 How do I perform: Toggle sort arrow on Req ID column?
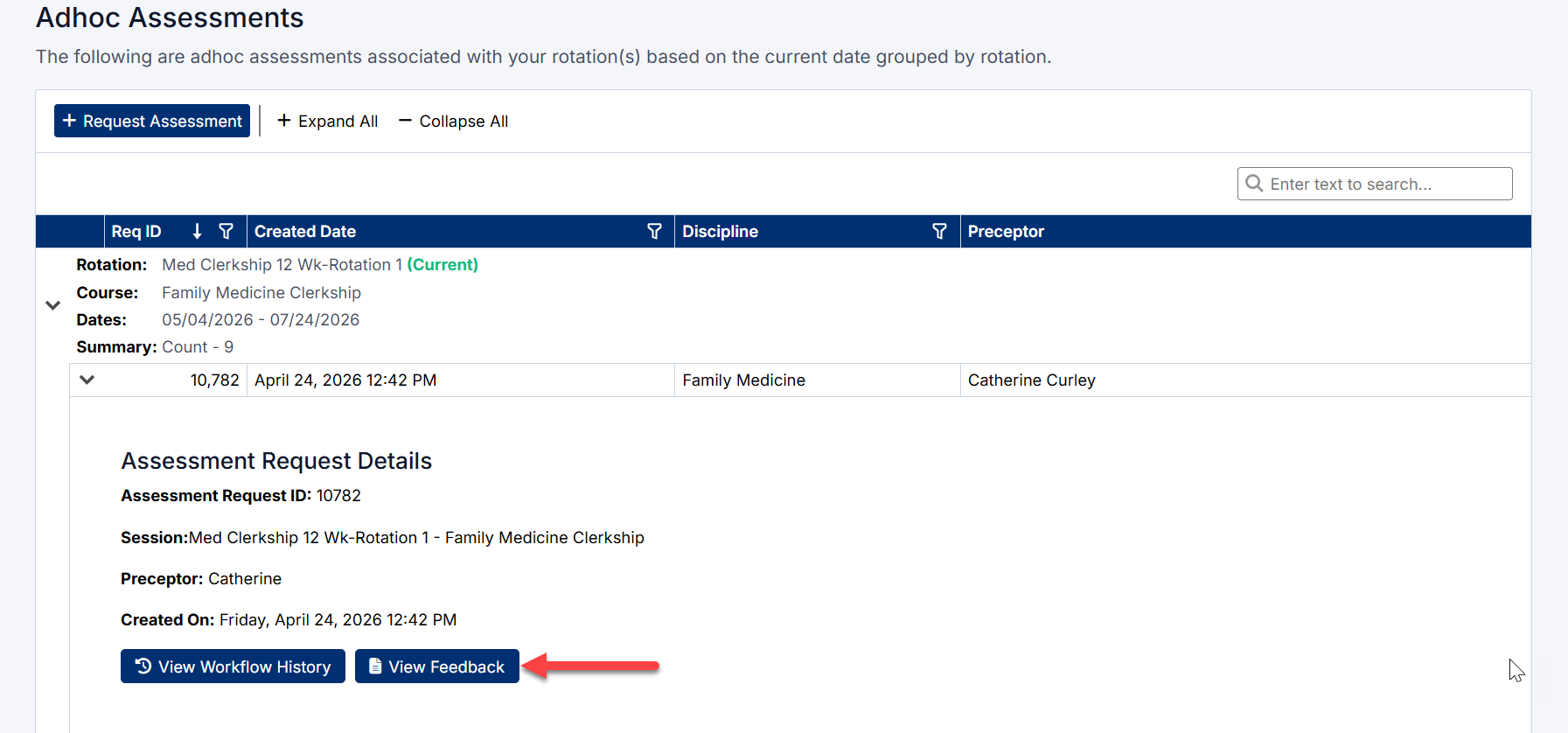pyautogui.click(x=198, y=231)
